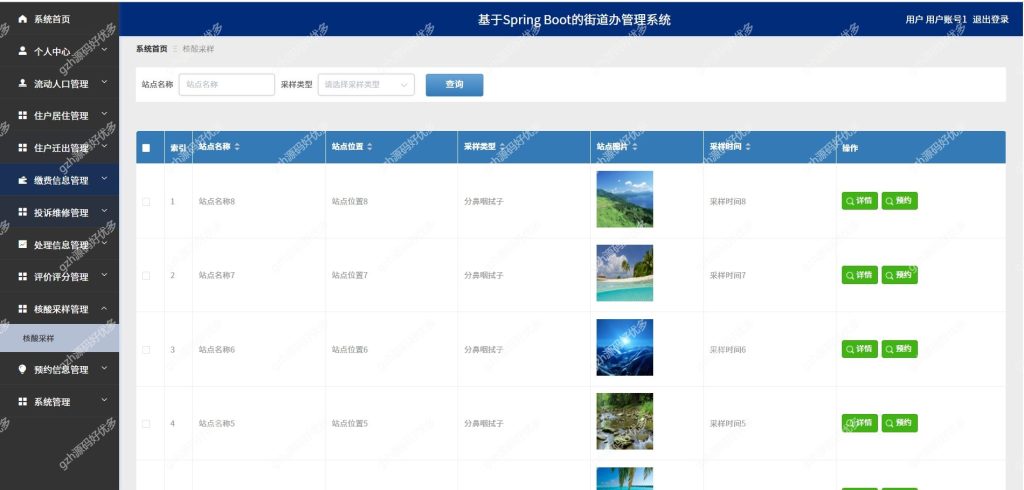Check the row for 站点名称6

[146, 350]
